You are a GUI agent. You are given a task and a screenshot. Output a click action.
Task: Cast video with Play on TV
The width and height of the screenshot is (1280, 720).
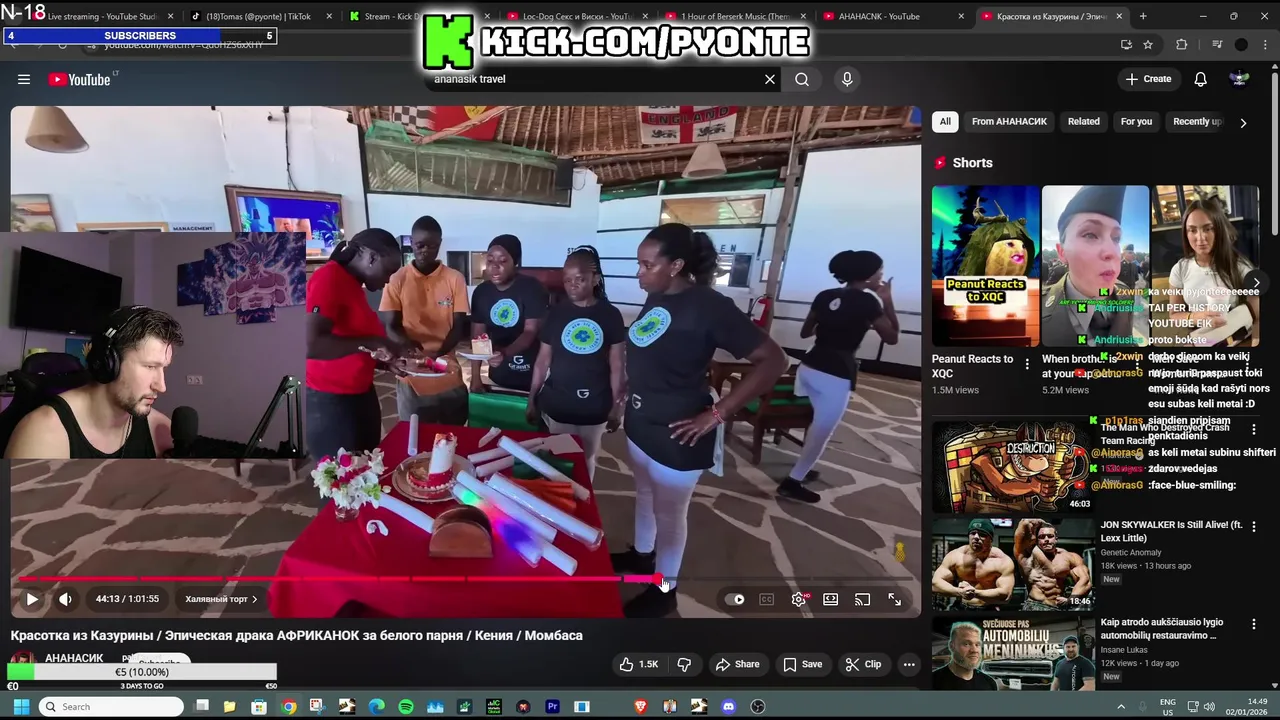click(862, 599)
